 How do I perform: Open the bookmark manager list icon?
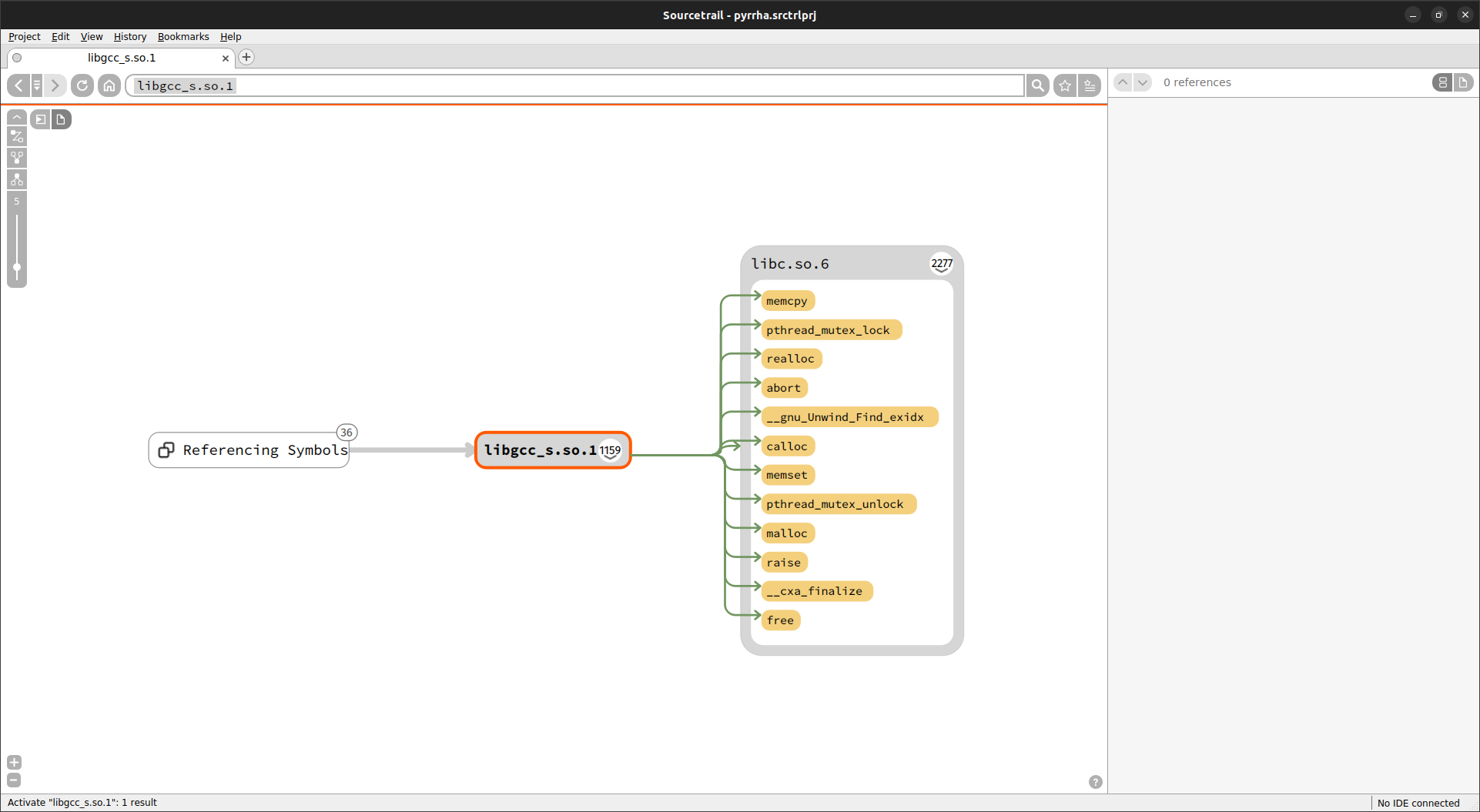[1090, 85]
